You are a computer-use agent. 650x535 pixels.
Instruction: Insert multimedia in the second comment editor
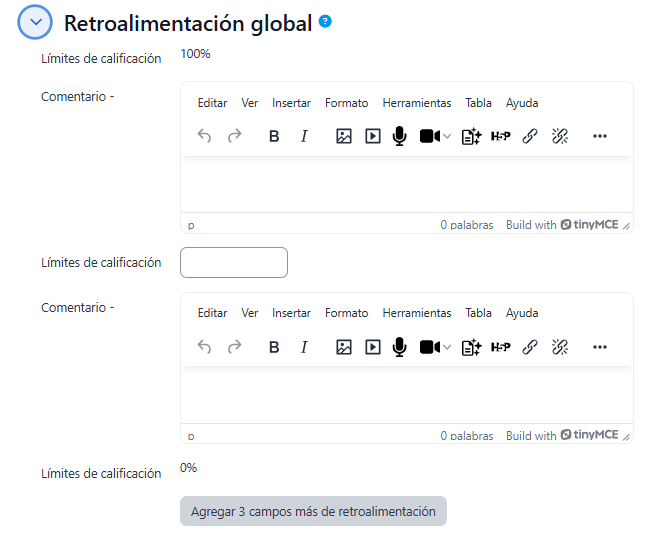click(372, 347)
